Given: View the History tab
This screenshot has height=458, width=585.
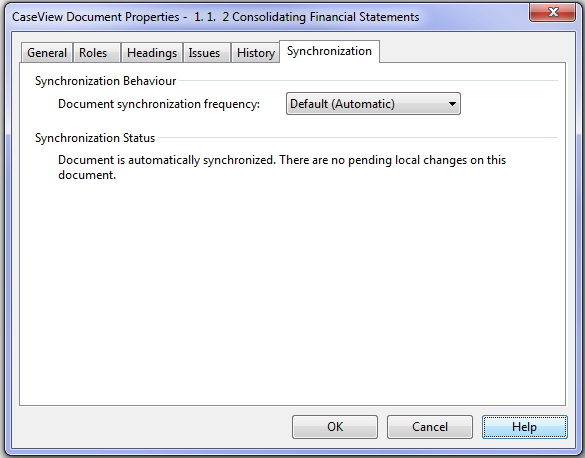Looking at the screenshot, I should [256, 53].
